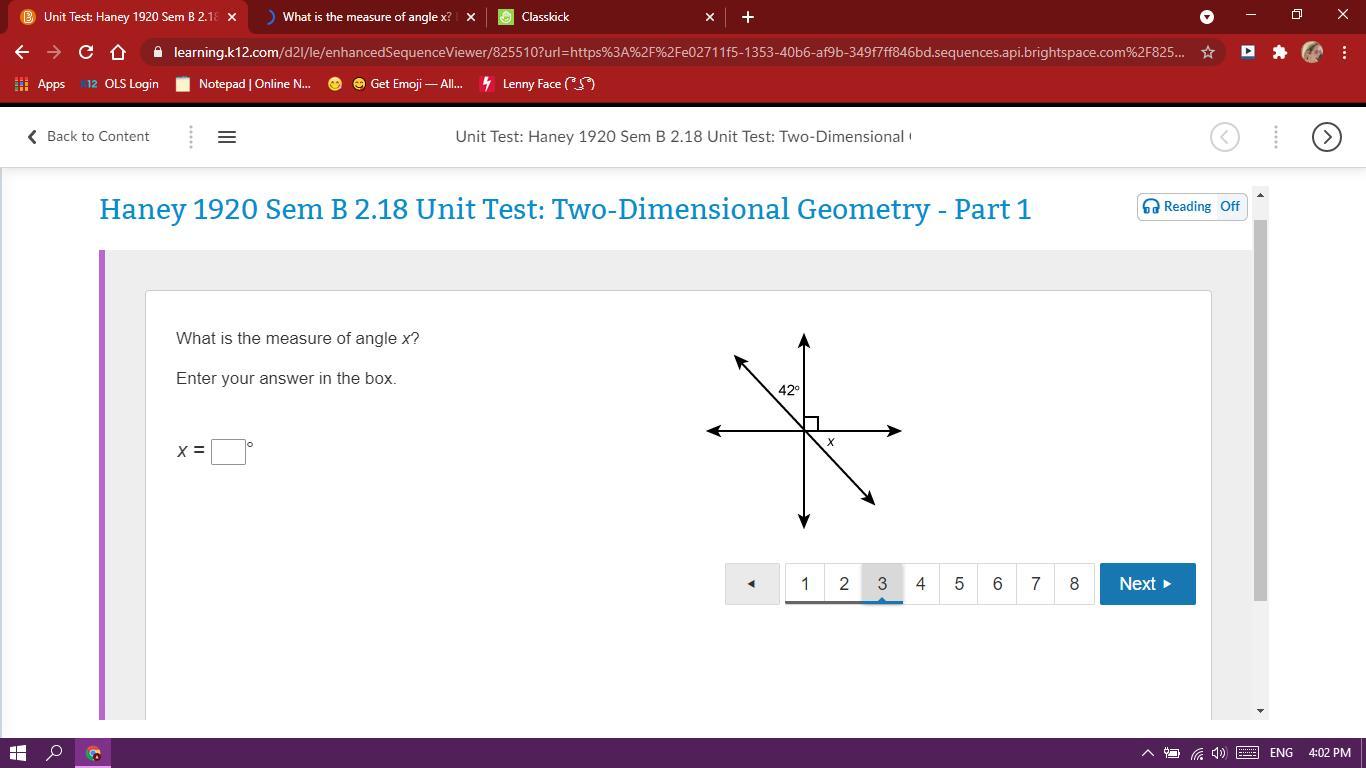Open the Chrome three-dot menu
The image size is (1366, 768).
(x=1344, y=52)
